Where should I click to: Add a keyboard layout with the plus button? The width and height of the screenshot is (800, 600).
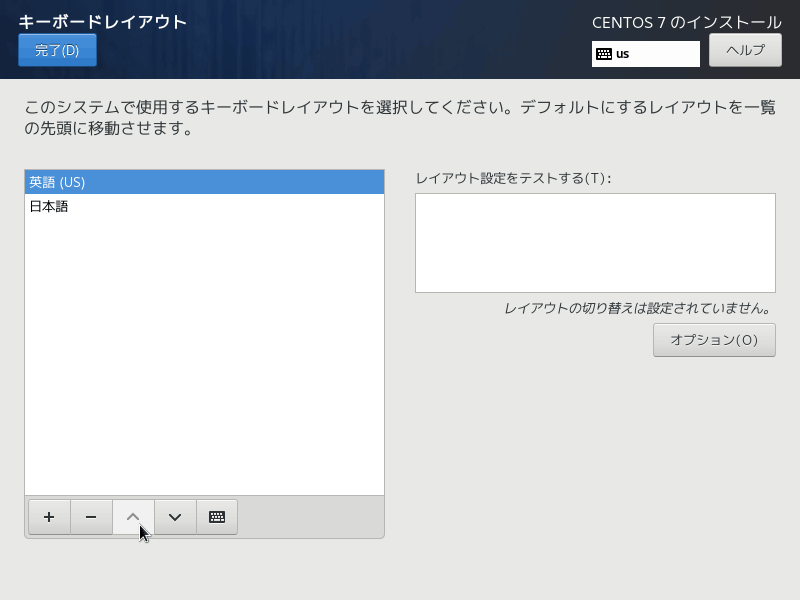point(49,517)
